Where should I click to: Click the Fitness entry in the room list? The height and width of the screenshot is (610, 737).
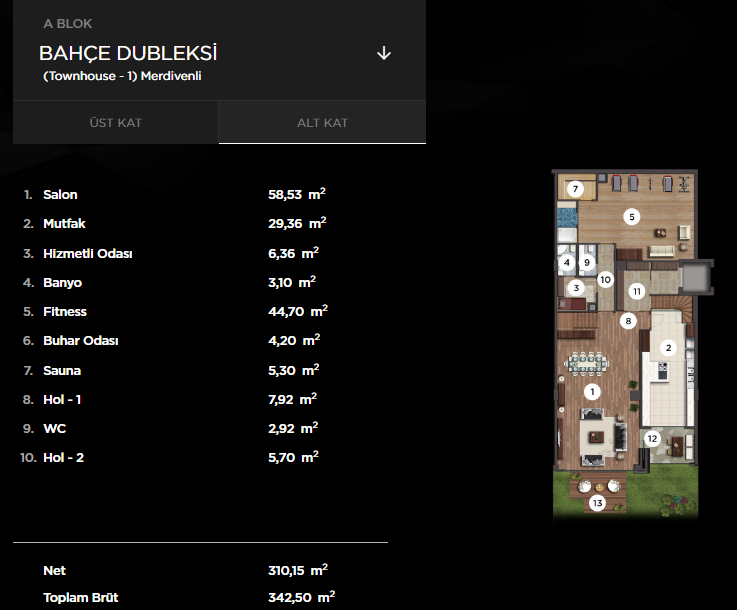pyautogui.click(x=65, y=312)
